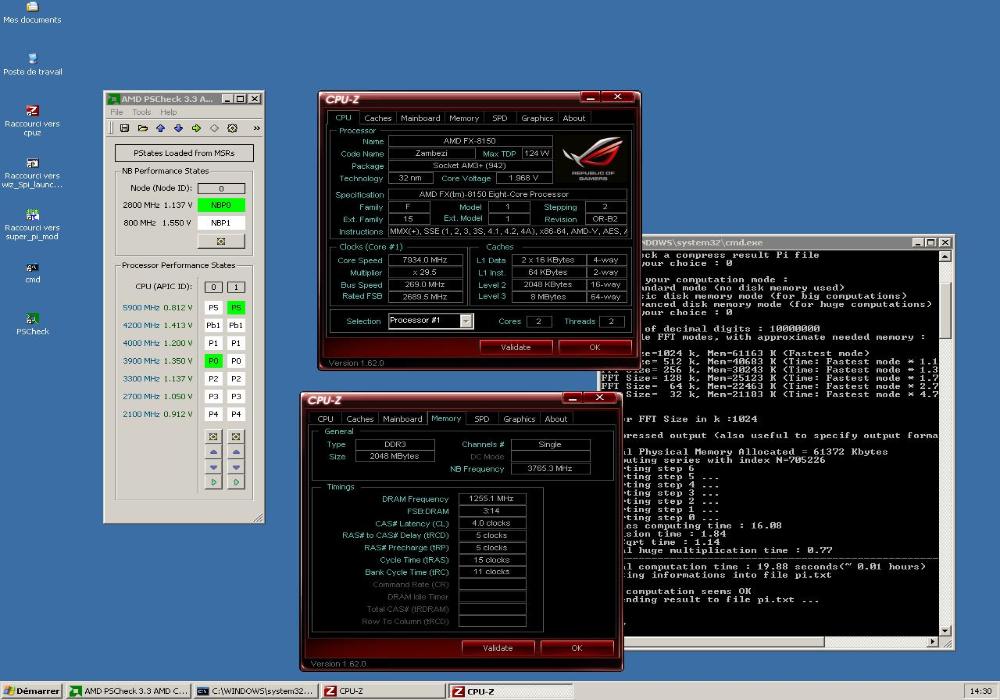Open File menu in PSCheck

pos(117,112)
